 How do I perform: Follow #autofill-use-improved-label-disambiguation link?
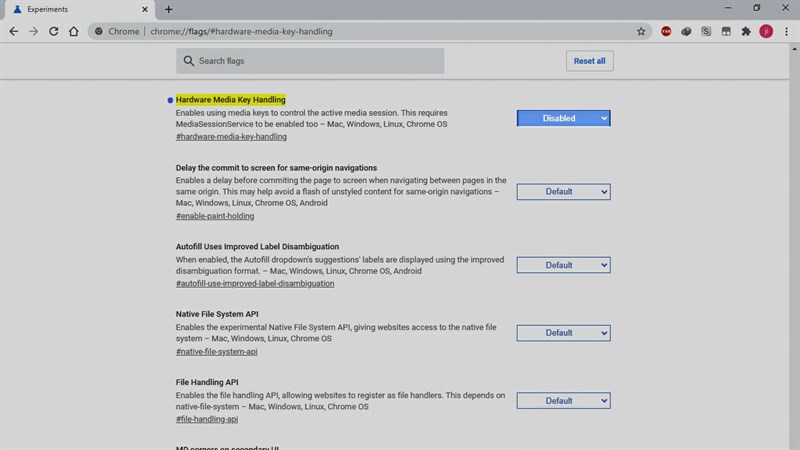coord(255,284)
